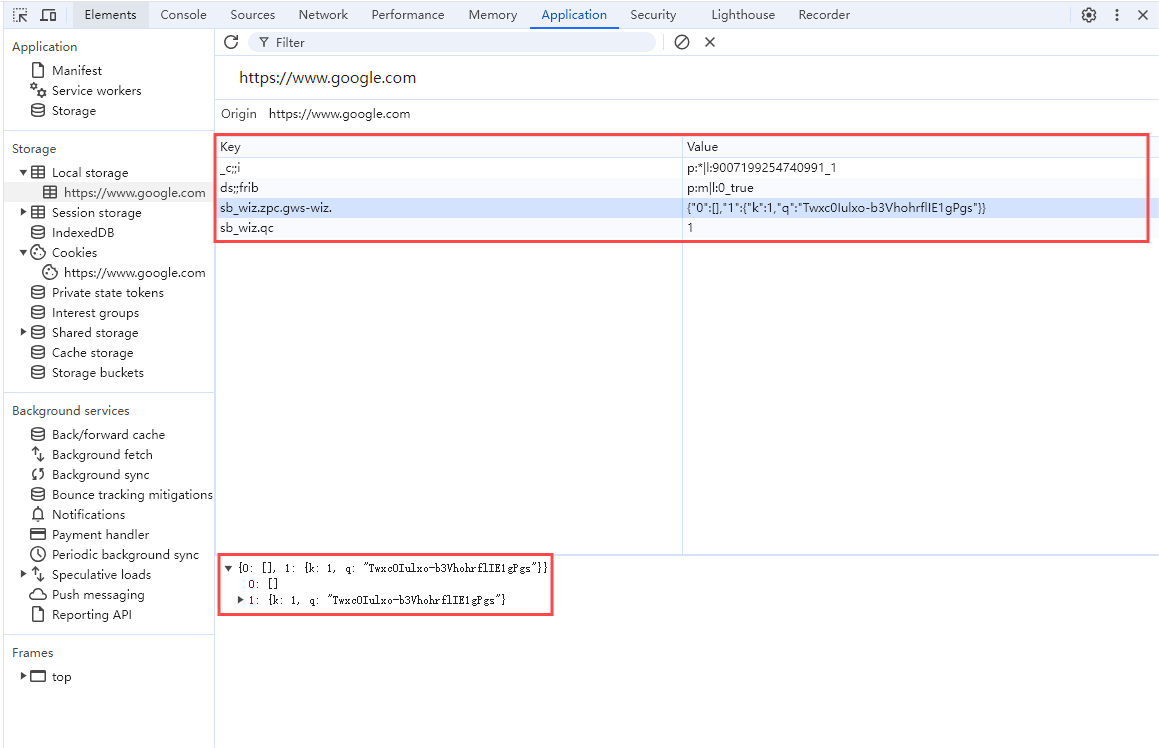Click the Notifications bell icon
1159x748 pixels.
38,514
